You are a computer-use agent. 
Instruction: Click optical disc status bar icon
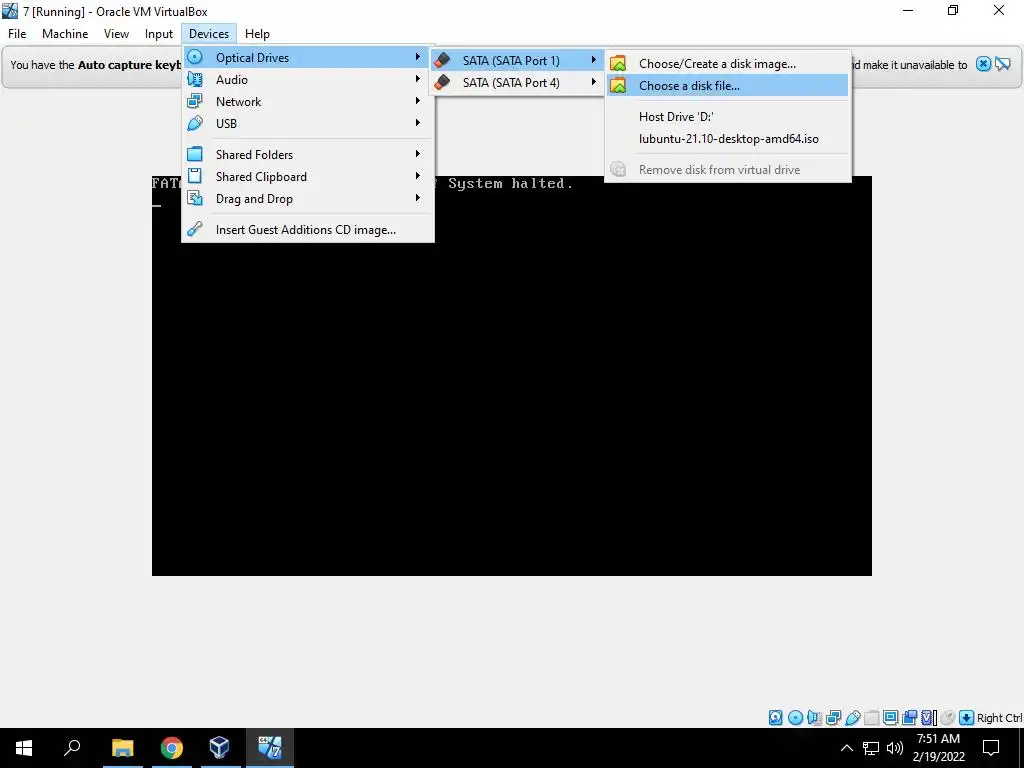coord(795,718)
